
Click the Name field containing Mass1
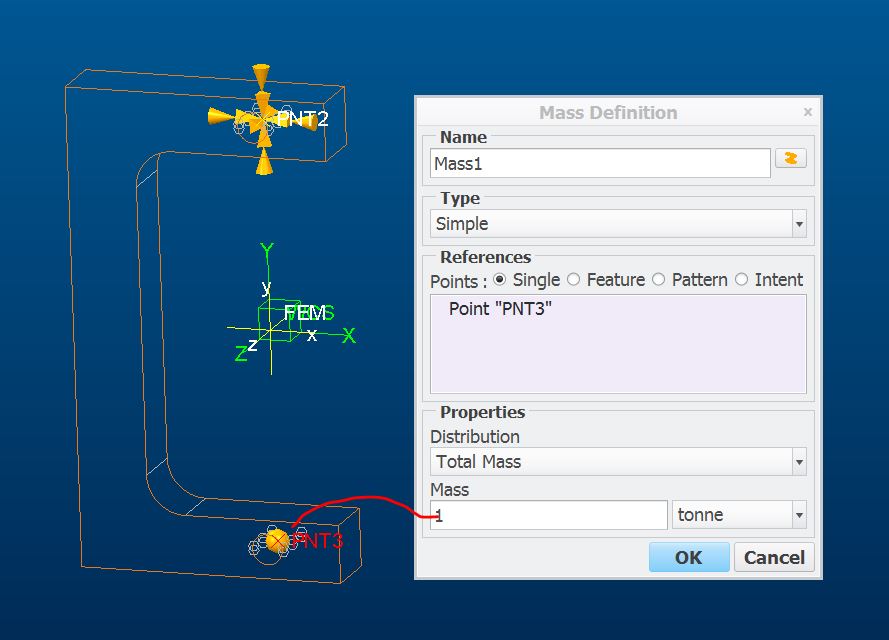point(600,163)
